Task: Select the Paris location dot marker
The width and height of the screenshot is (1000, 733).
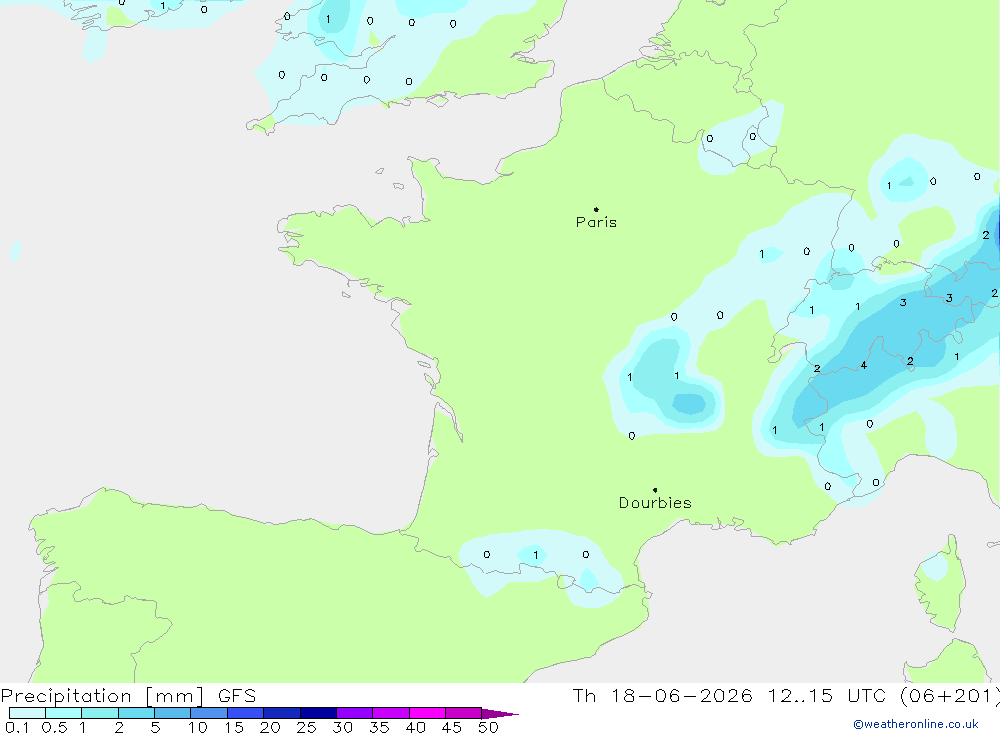Action: tap(596, 209)
